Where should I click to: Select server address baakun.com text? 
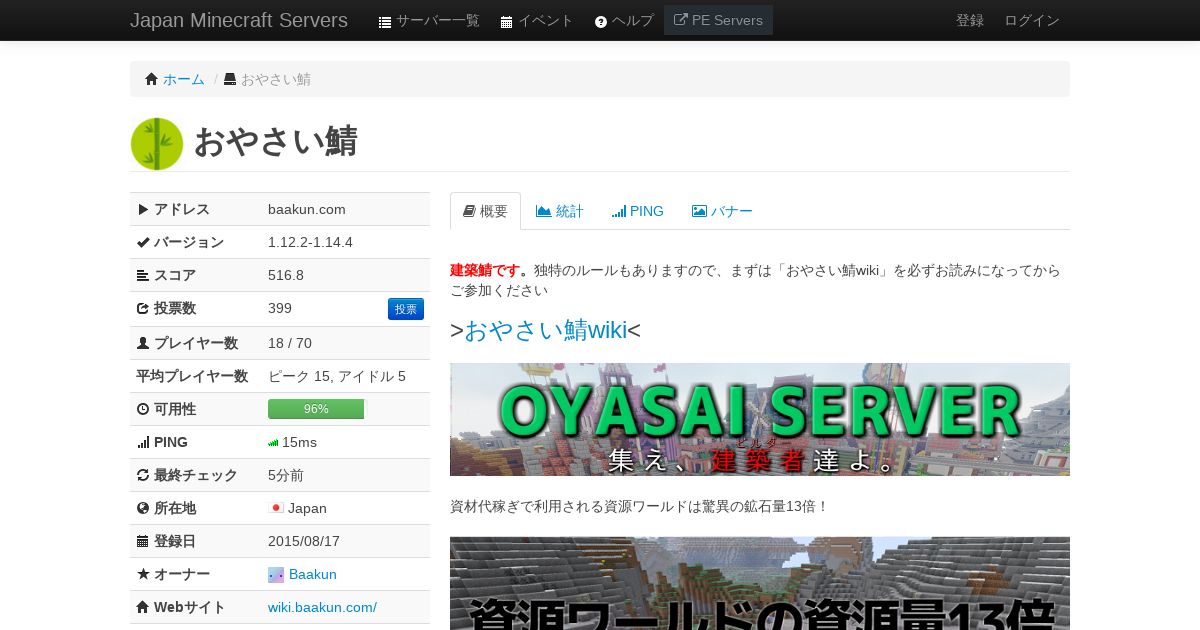tap(307, 209)
